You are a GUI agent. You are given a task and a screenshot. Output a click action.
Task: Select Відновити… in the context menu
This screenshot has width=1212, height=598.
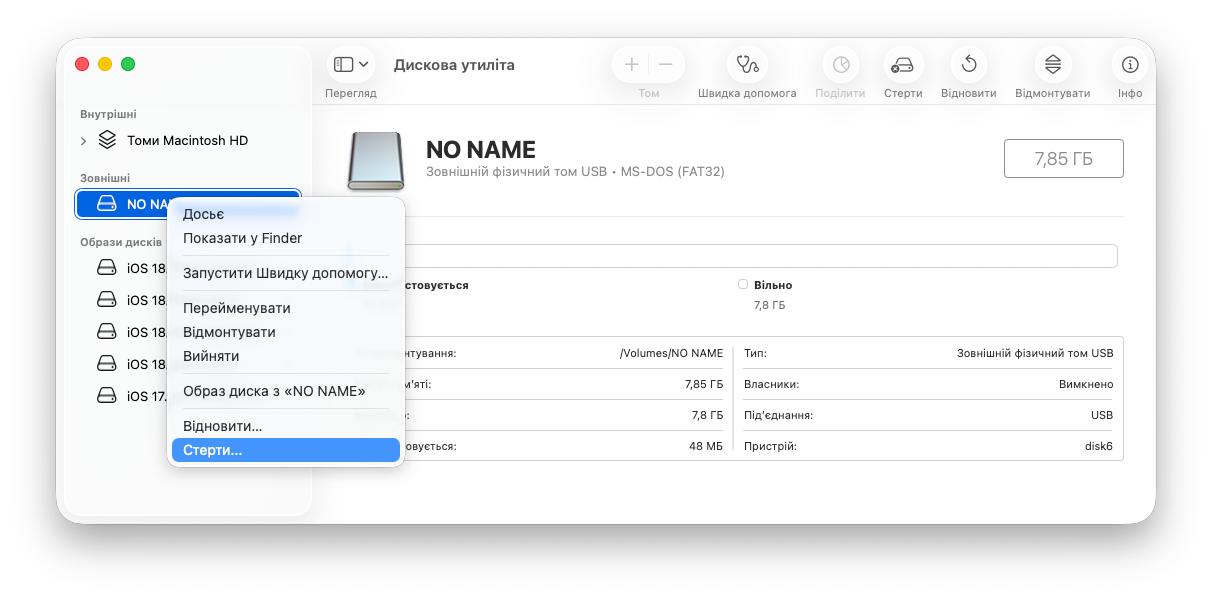(285, 426)
